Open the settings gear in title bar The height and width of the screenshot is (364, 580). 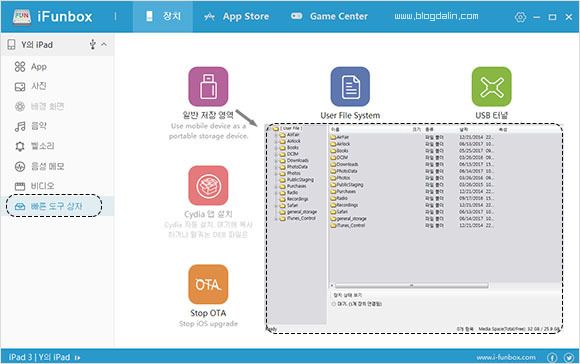pos(520,17)
